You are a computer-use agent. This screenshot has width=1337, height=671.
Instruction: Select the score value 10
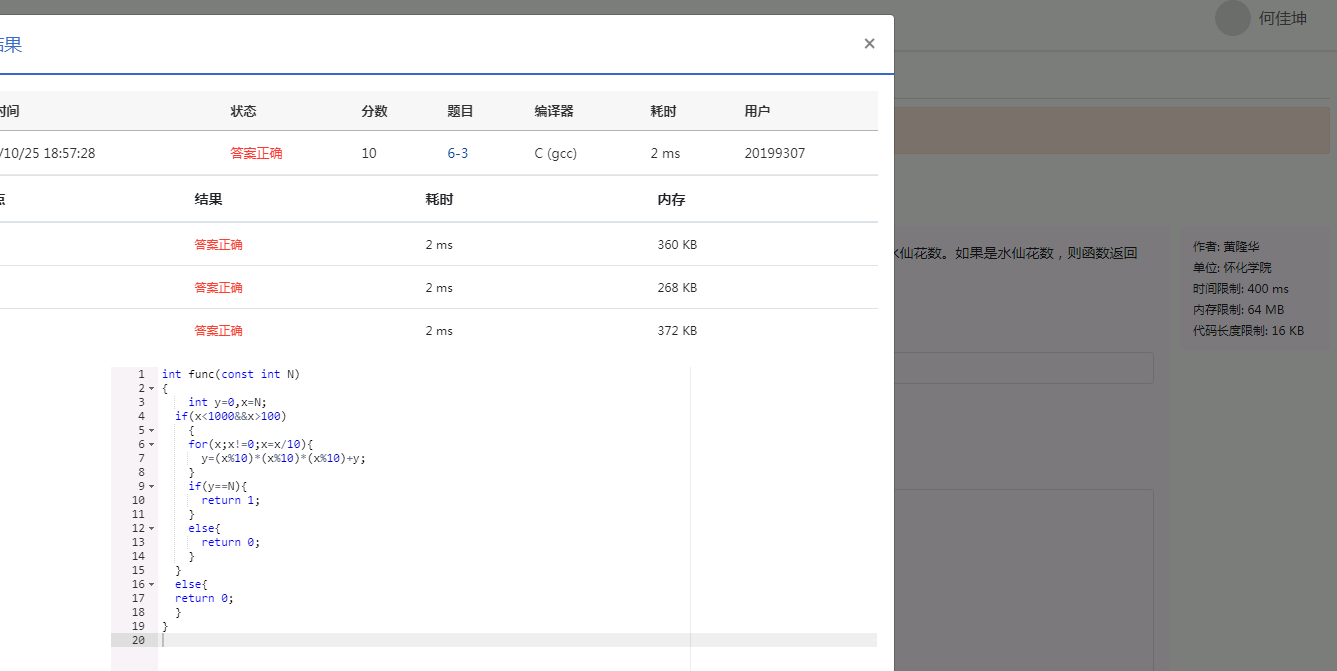tap(369, 153)
